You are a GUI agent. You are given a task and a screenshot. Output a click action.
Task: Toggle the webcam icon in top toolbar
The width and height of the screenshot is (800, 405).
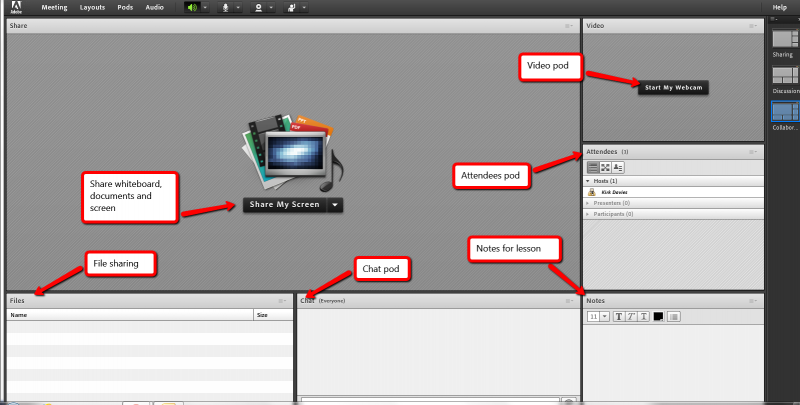(x=259, y=7)
